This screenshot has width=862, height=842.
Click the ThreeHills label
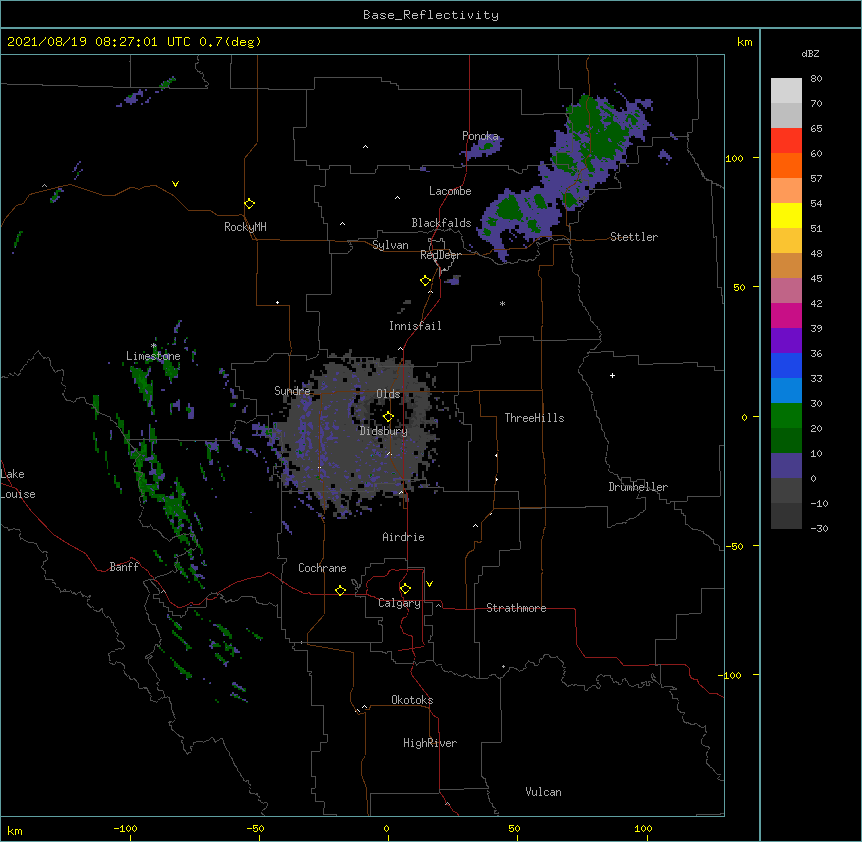pyautogui.click(x=534, y=418)
